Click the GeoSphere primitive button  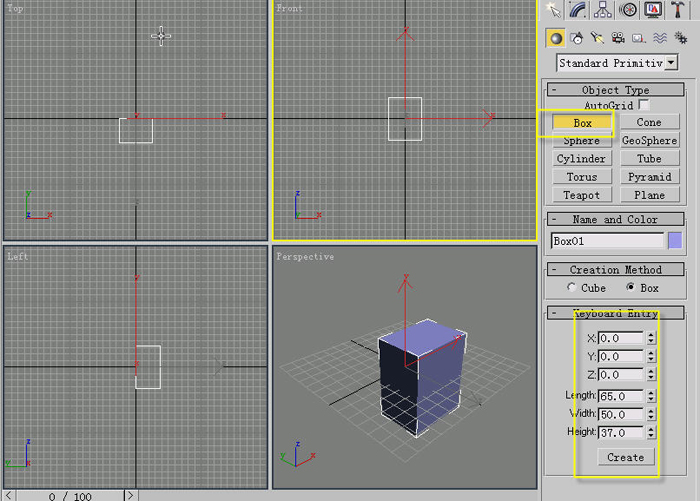pyautogui.click(x=650, y=140)
